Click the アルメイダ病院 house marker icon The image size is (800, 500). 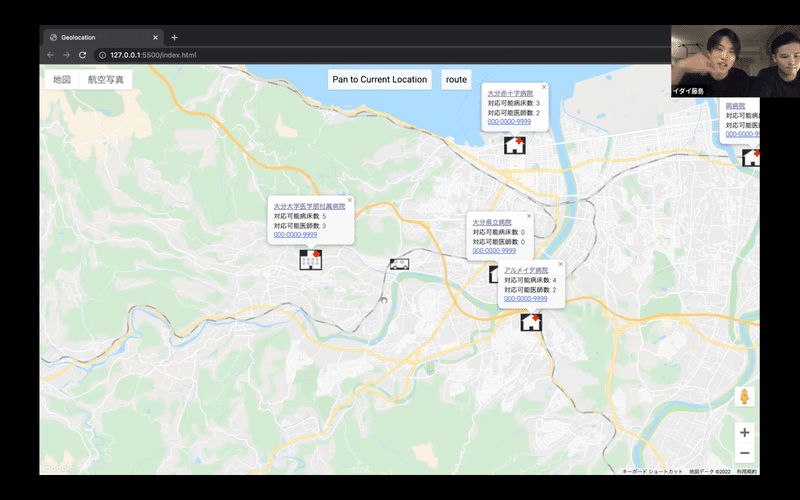531,322
